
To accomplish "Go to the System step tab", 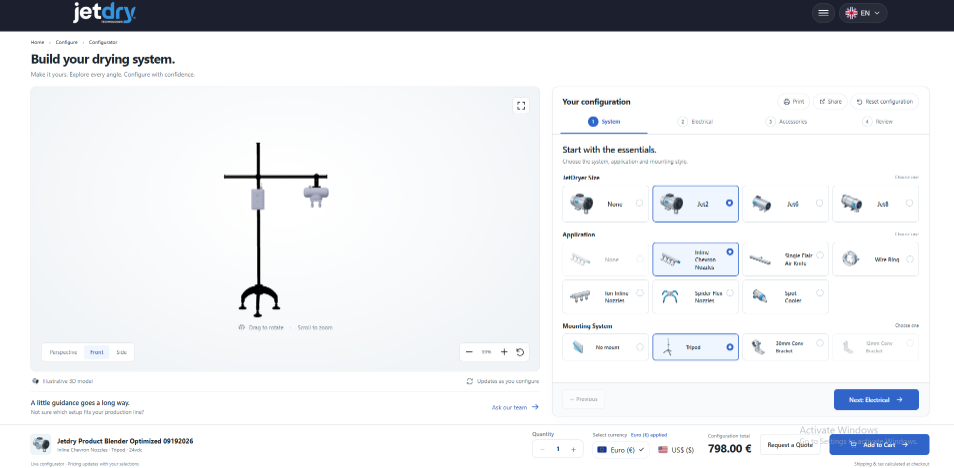I will [x=604, y=122].
